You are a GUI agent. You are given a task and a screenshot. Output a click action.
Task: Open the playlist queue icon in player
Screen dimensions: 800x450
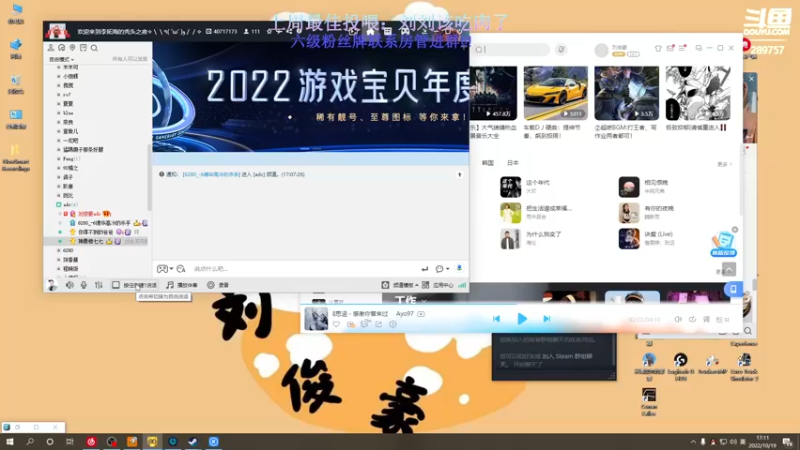[721, 319]
